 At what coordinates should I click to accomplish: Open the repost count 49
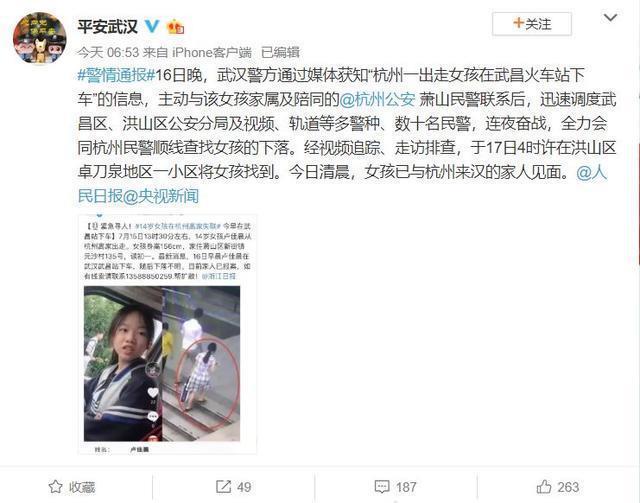tap(244, 487)
